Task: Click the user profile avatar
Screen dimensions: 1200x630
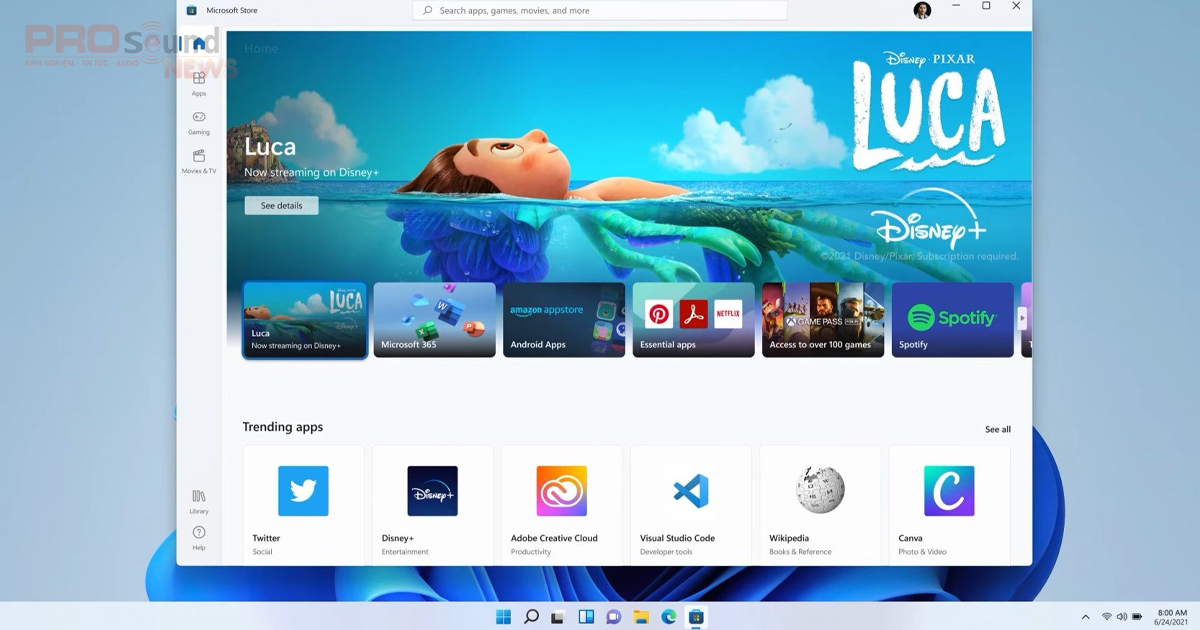Action: point(922,10)
